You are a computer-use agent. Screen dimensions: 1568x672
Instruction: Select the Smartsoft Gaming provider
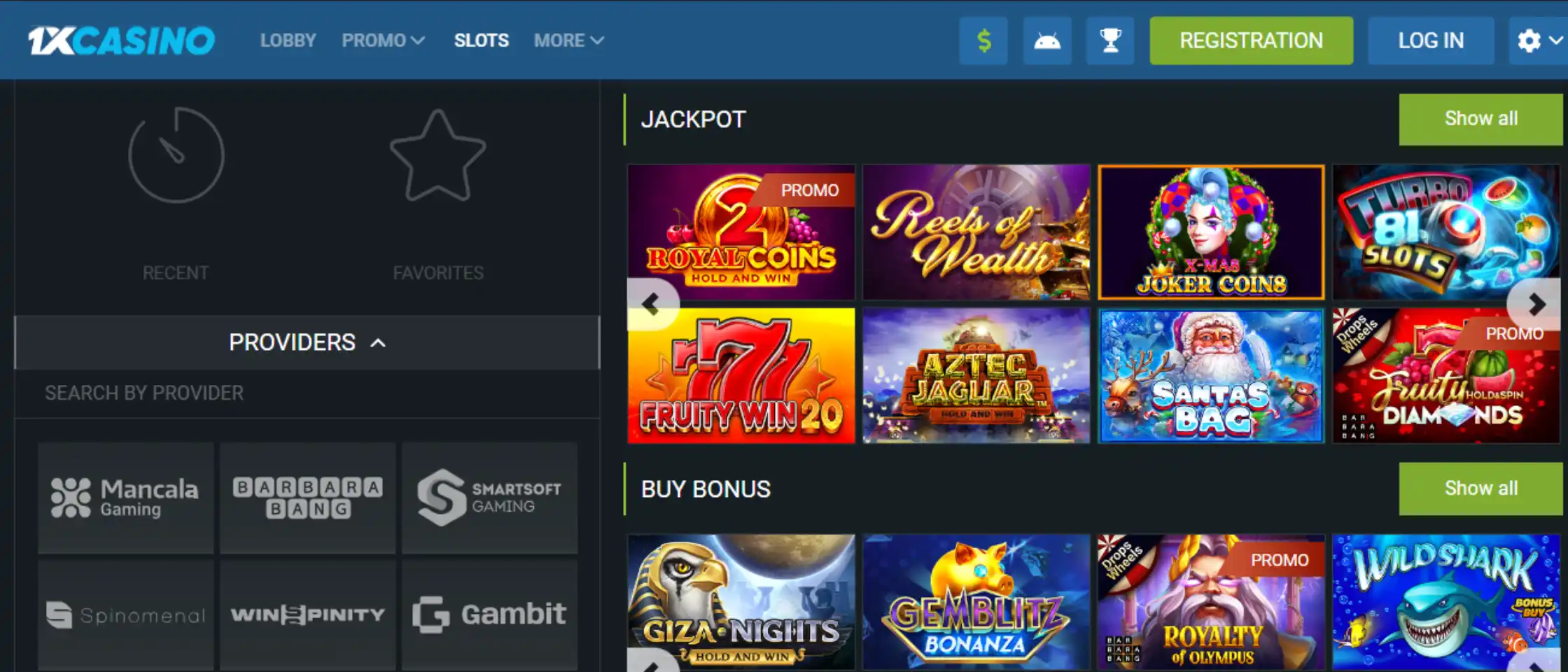(x=490, y=498)
